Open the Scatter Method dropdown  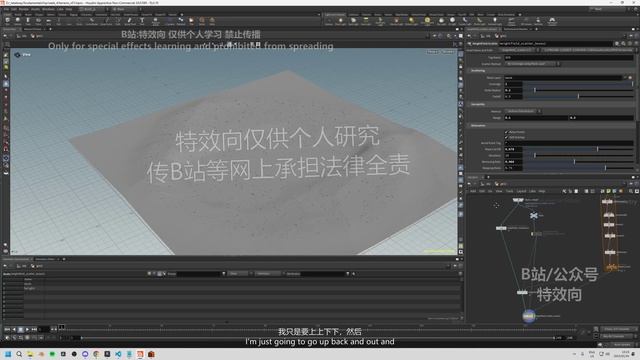532,64
